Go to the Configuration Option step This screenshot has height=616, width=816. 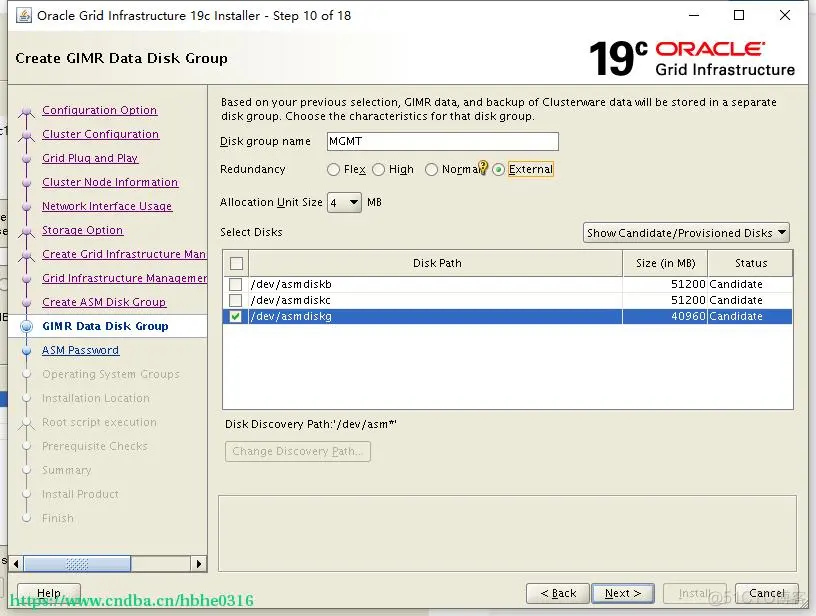[99, 110]
